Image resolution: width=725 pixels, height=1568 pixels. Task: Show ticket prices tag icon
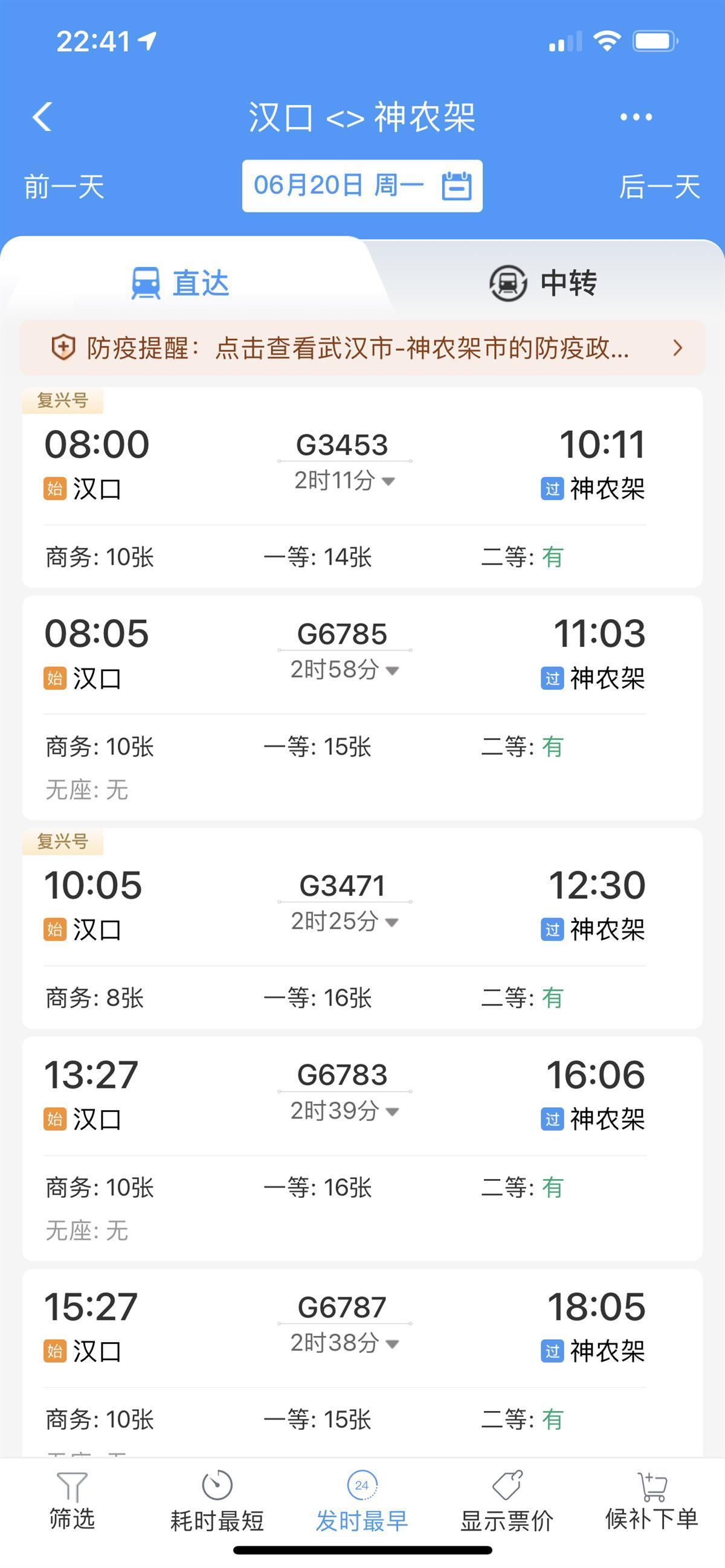click(507, 1485)
